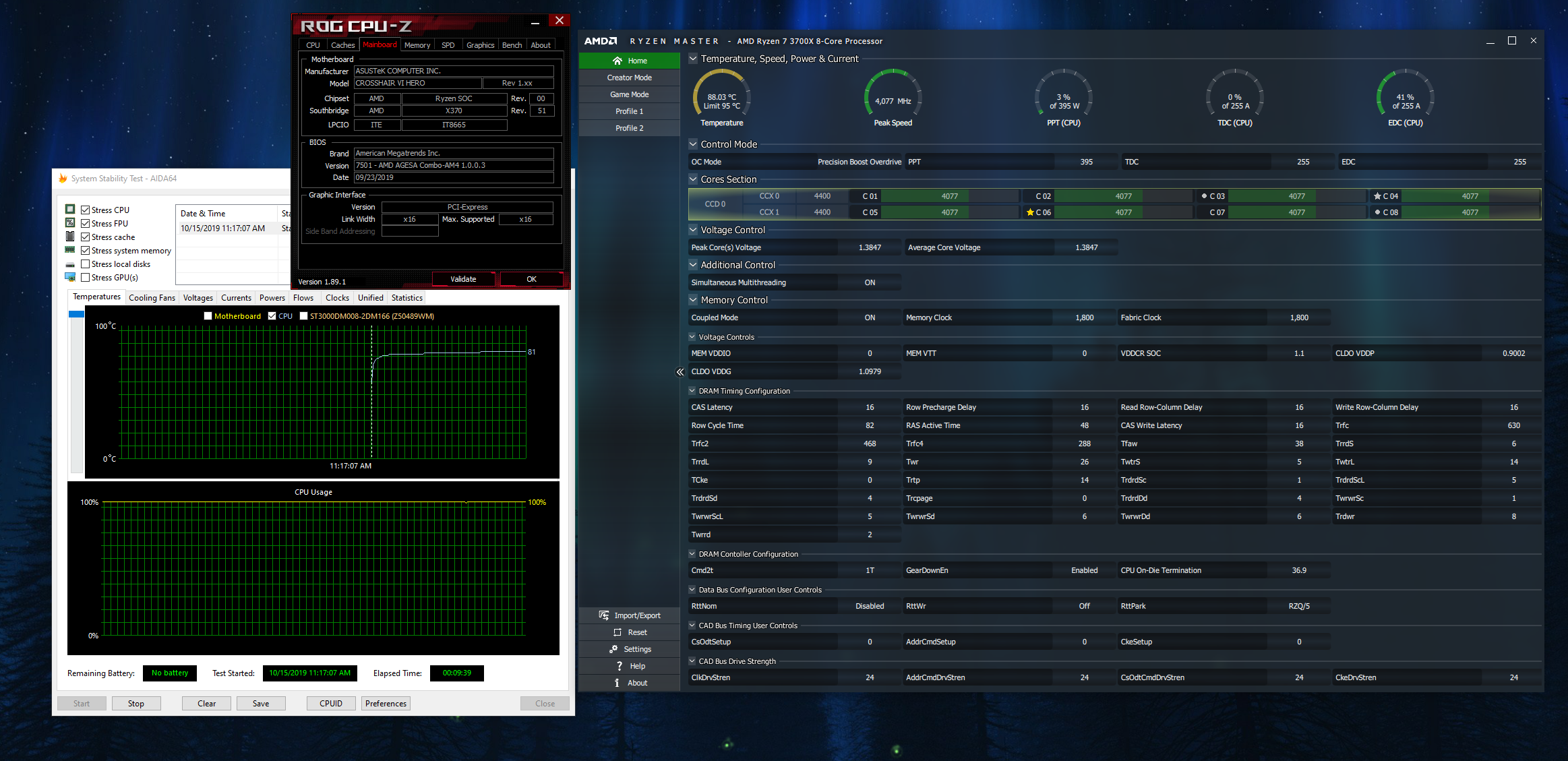Collapse the DRAM Timing Configuration section
1568x761 pixels.
pyautogui.click(x=692, y=390)
